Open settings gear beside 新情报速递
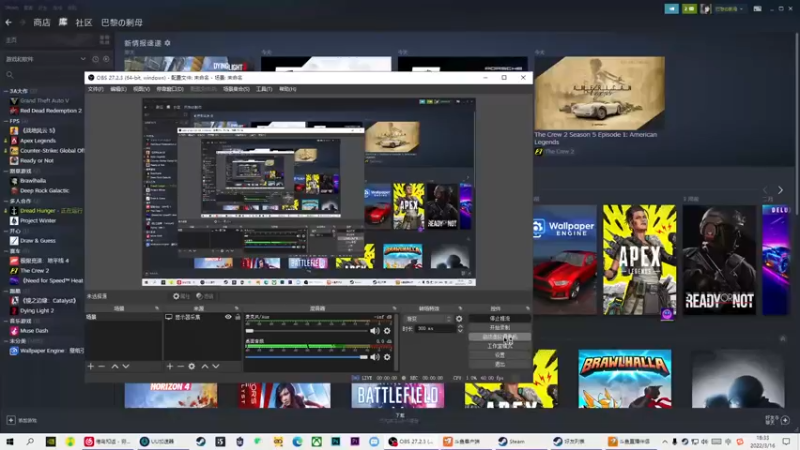 click(x=167, y=43)
